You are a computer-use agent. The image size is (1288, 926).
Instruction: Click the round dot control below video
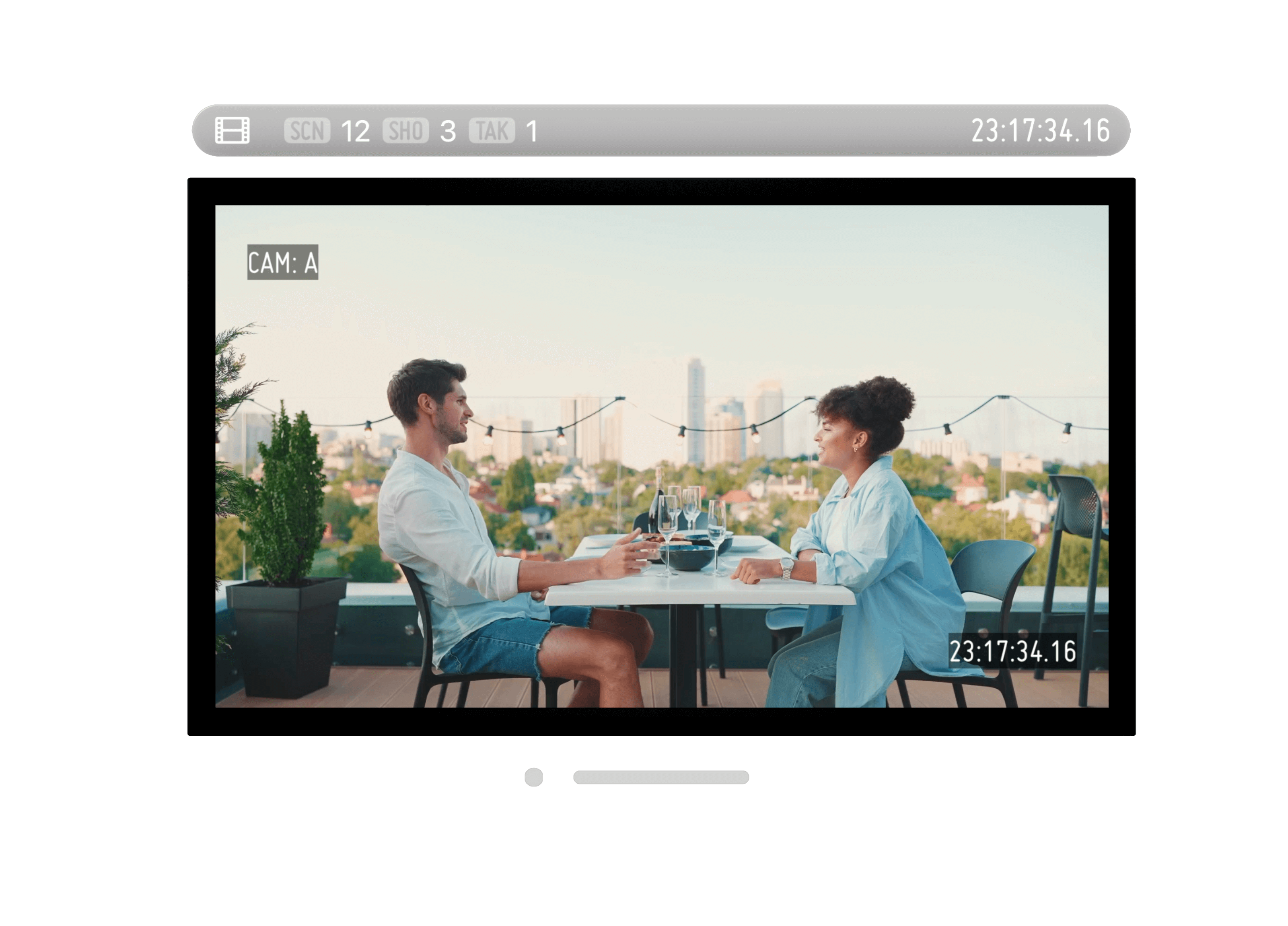coord(534,777)
